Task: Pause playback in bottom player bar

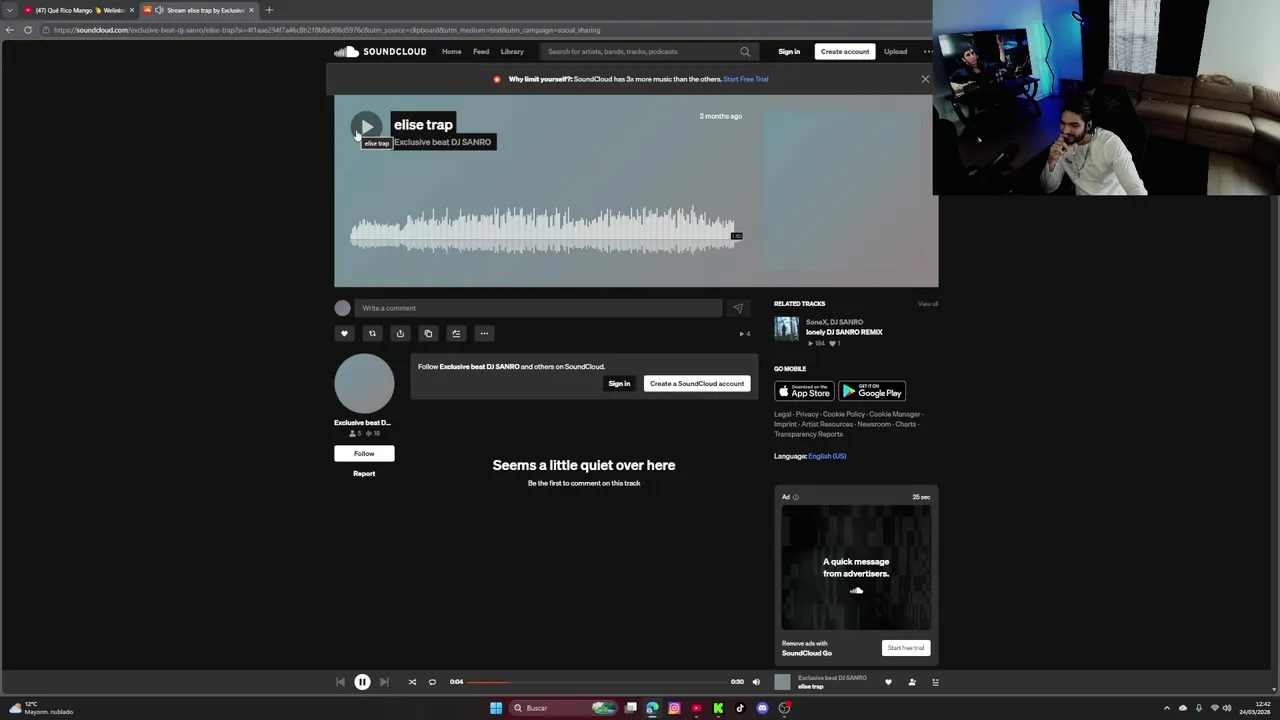Action: coord(362,682)
